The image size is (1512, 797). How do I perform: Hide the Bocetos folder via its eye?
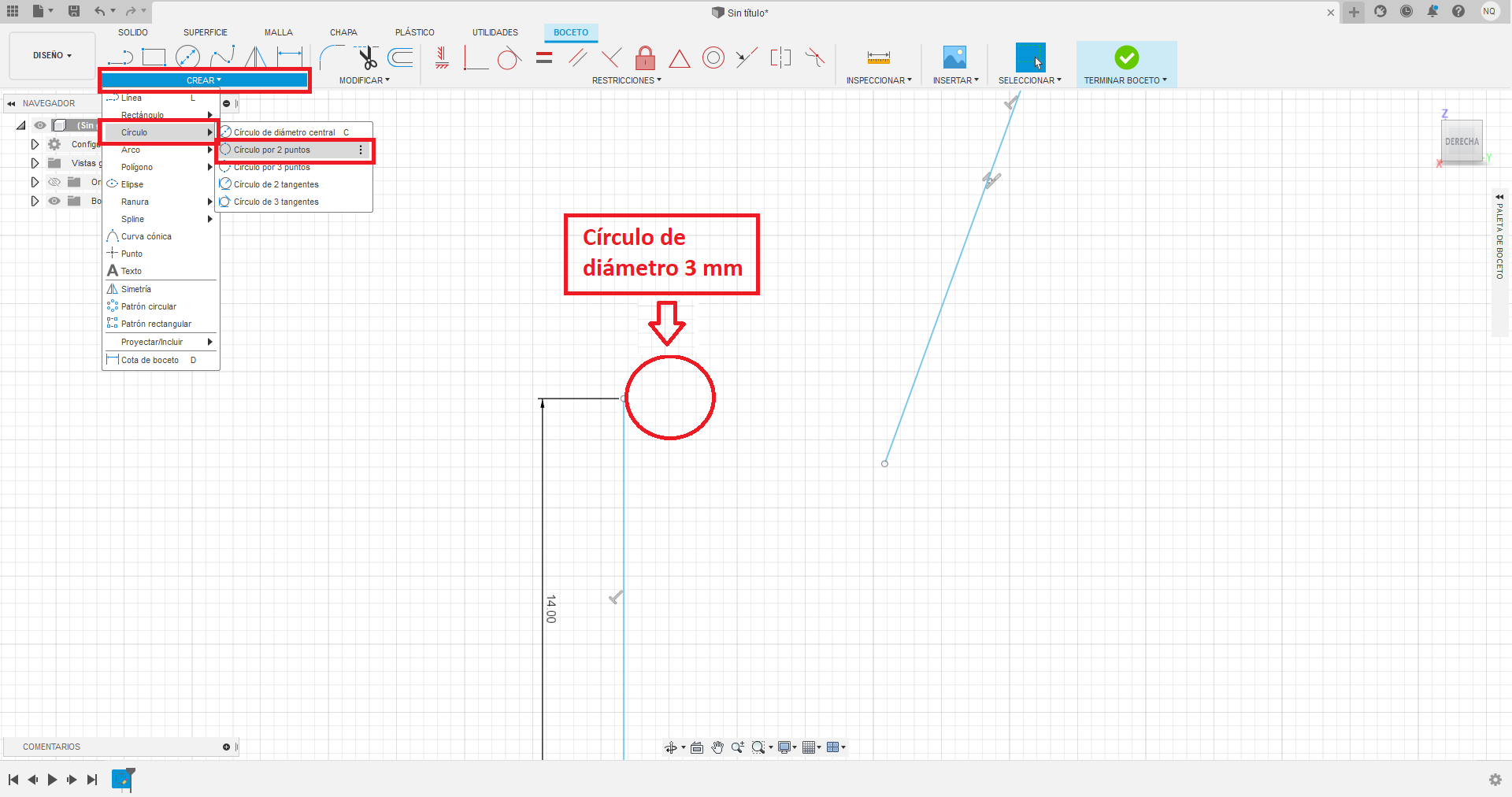[54, 201]
